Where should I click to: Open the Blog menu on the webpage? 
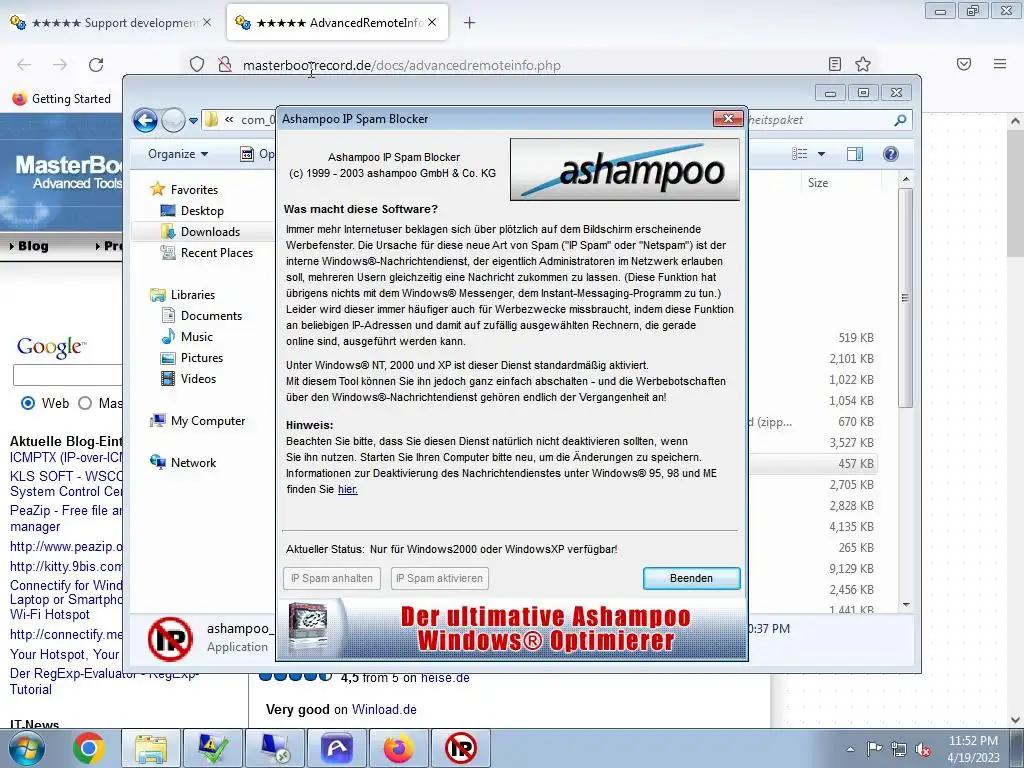[29, 246]
